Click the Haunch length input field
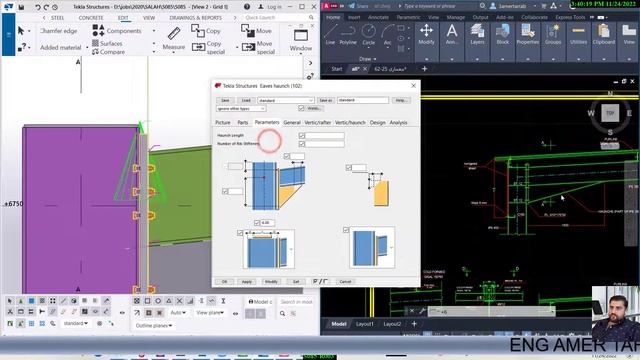The image size is (640, 360). click(x=325, y=136)
